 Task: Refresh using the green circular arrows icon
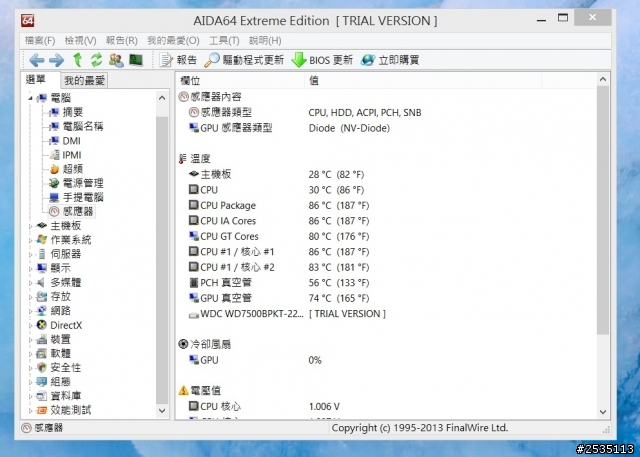click(96, 60)
